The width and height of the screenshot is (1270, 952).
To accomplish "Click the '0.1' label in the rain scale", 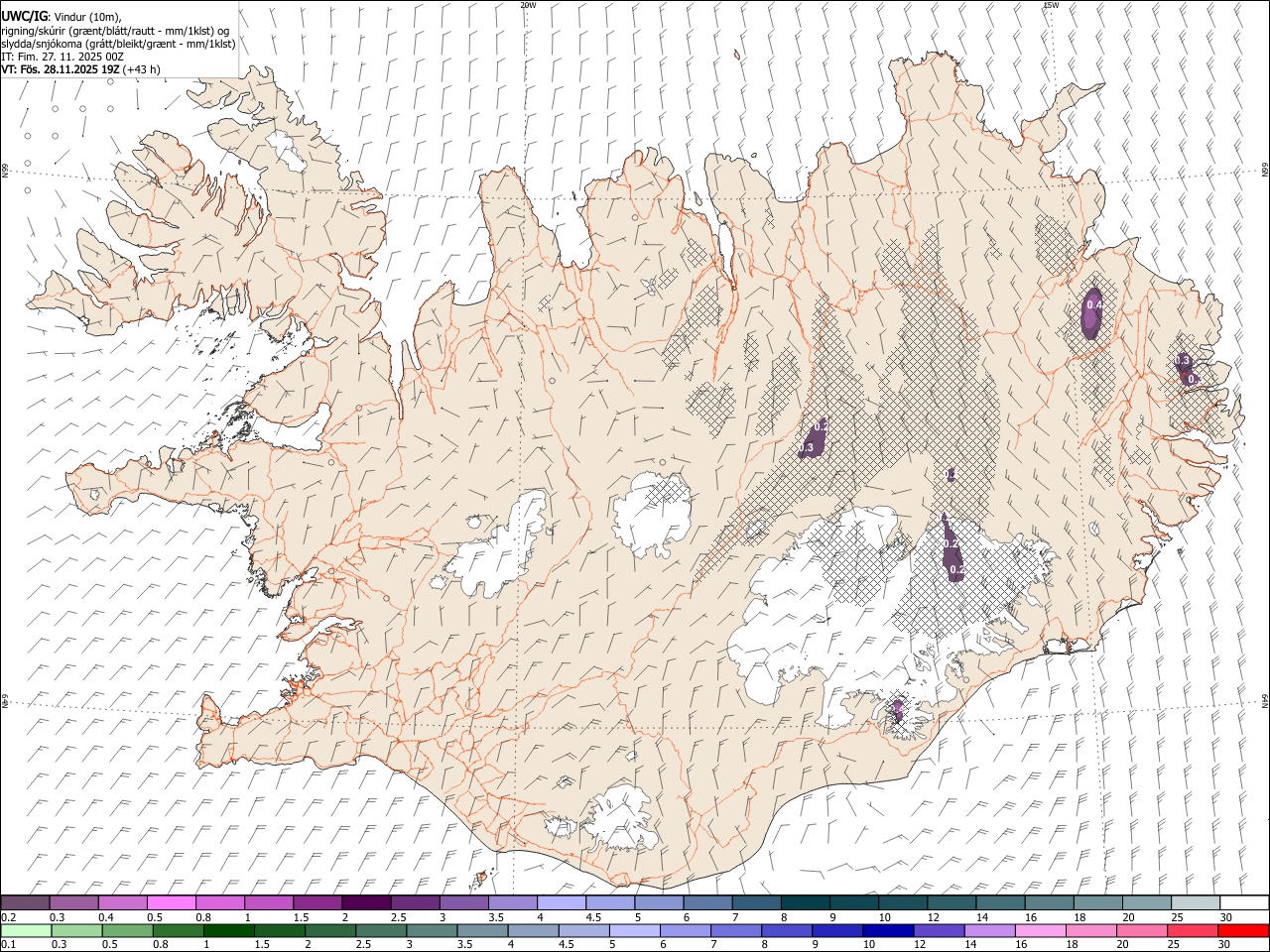I will (x=8, y=945).
